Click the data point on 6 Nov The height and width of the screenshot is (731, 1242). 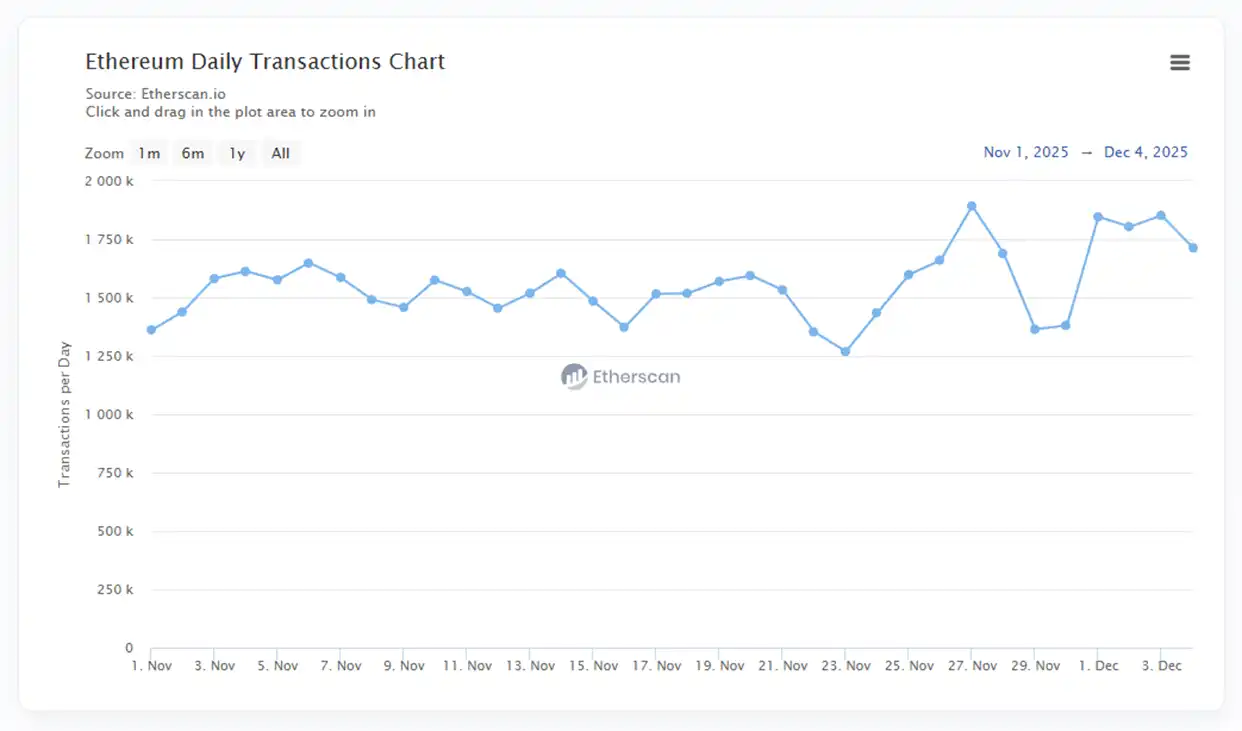[x=308, y=263]
